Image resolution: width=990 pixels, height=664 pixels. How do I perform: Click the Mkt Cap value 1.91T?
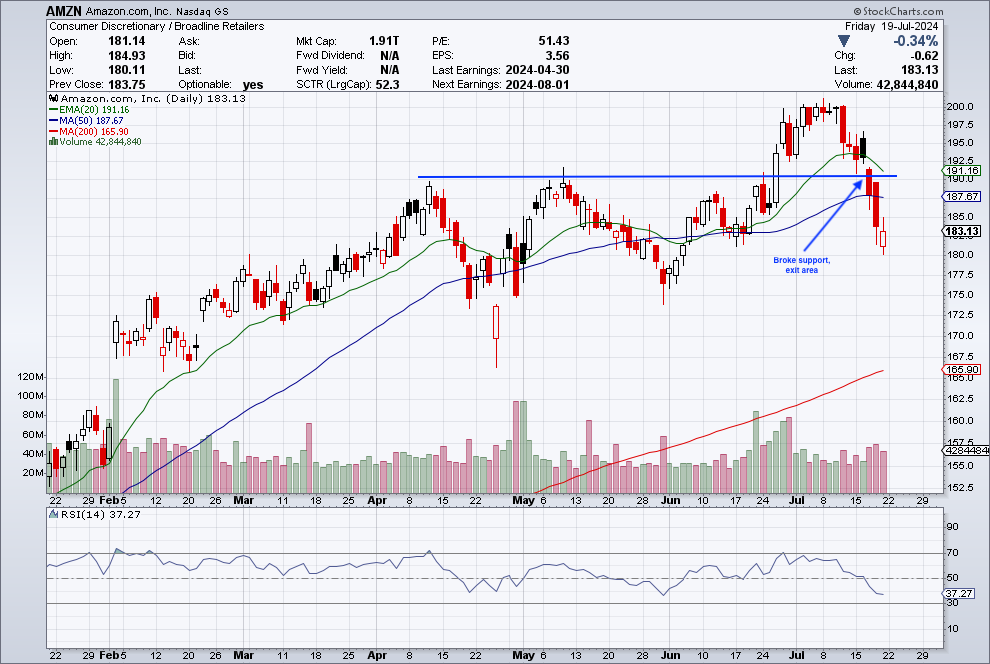click(x=384, y=41)
